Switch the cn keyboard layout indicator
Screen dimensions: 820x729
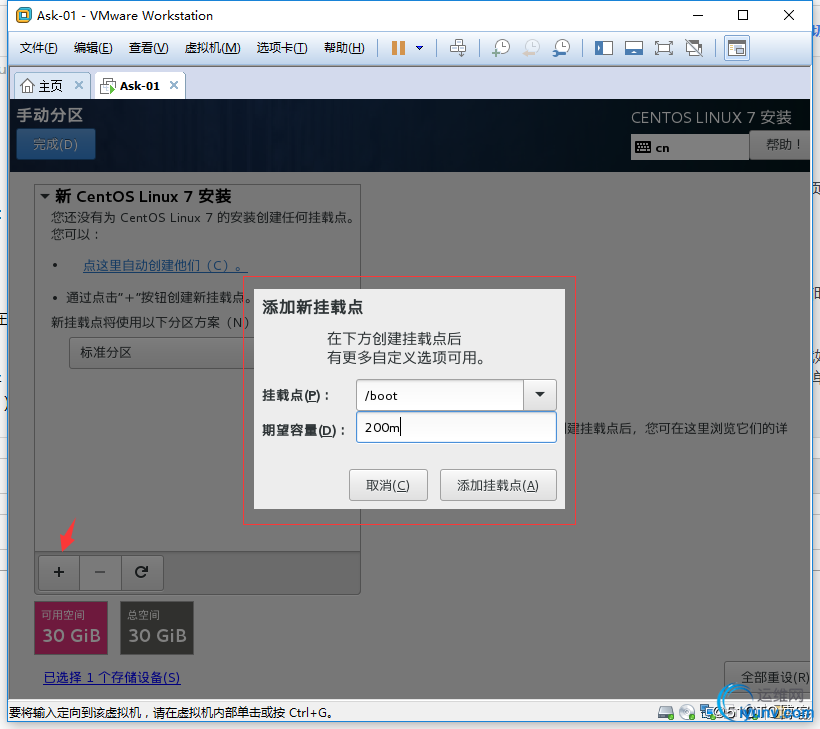coord(689,147)
